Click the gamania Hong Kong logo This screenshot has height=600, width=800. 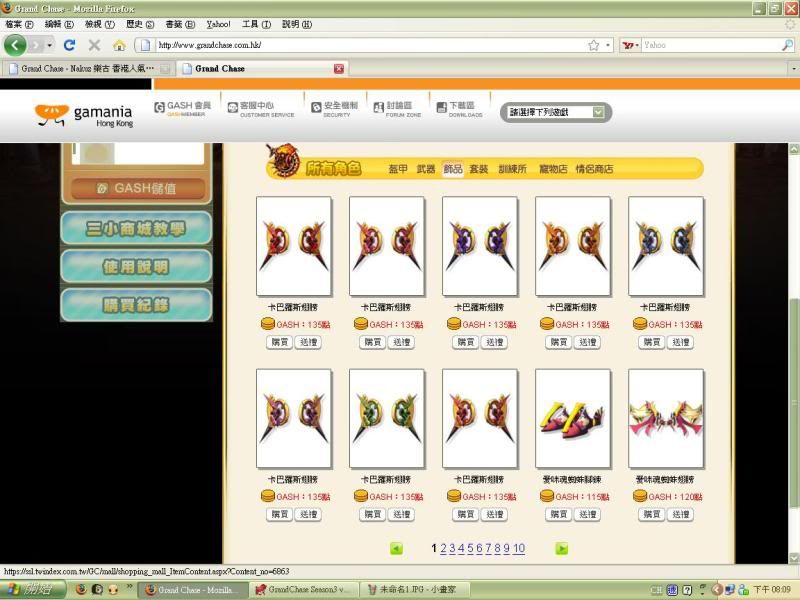pos(84,115)
